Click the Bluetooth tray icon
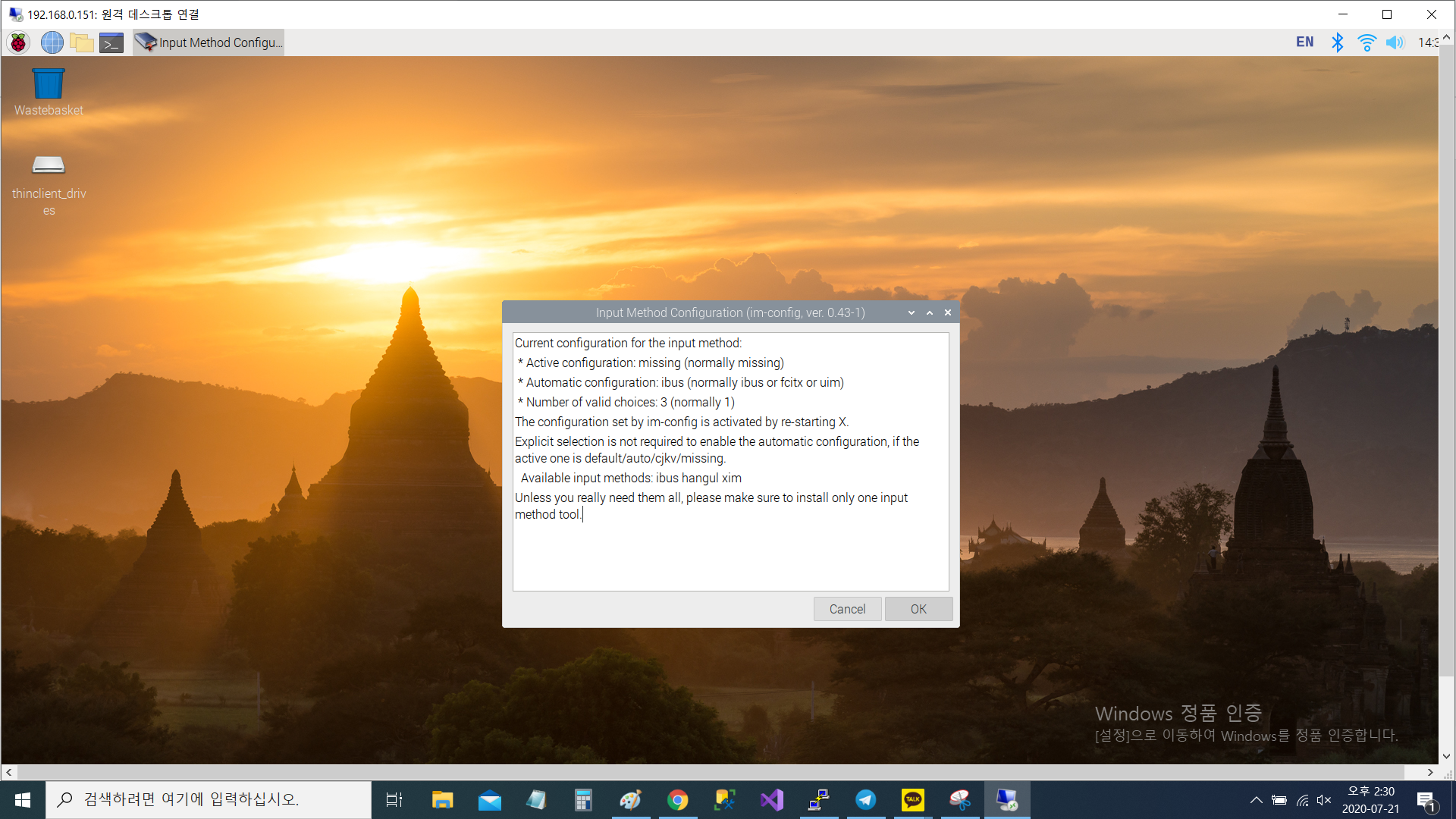 (1338, 42)
